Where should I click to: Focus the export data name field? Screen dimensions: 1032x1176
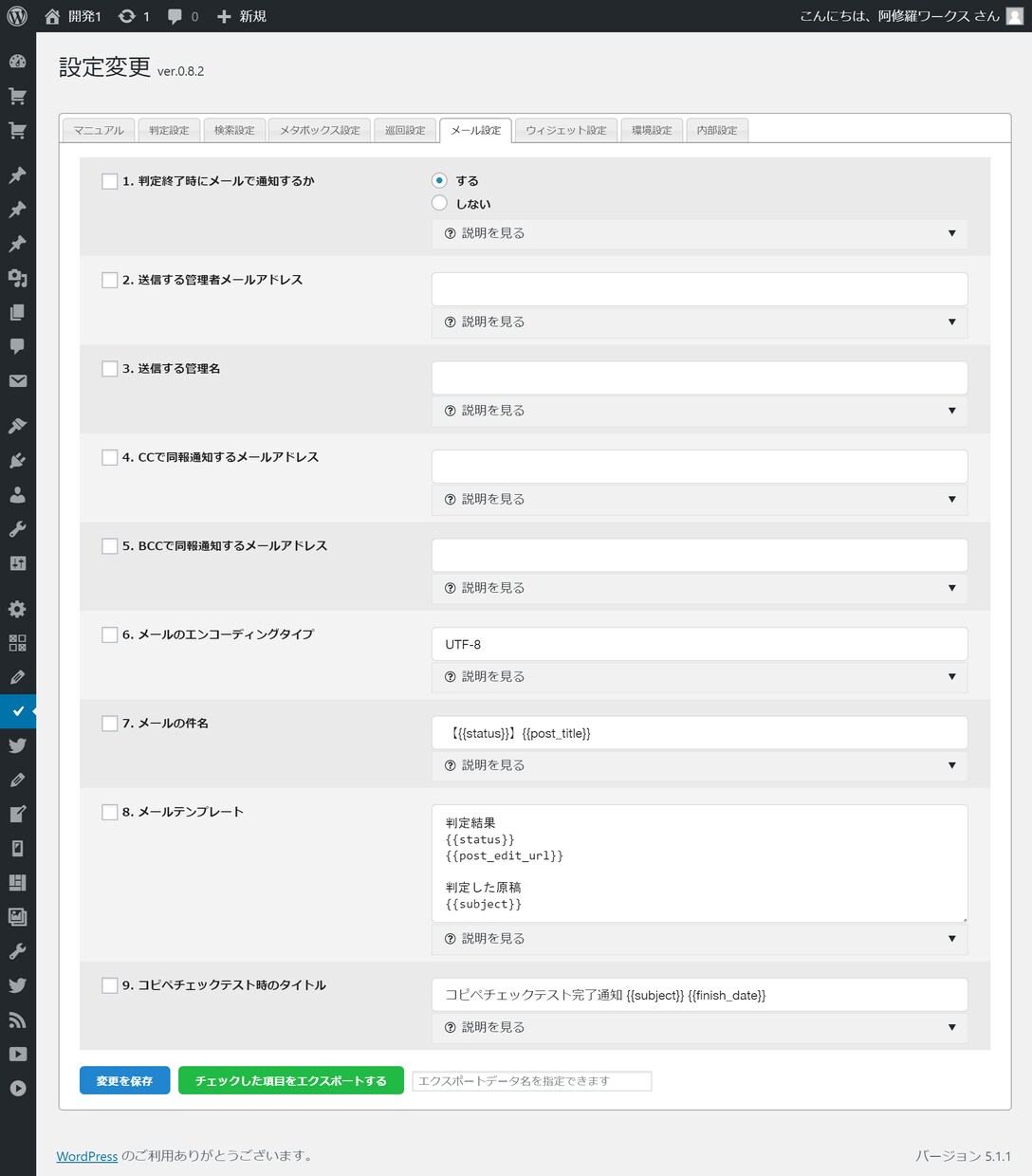pos(532,1081)
